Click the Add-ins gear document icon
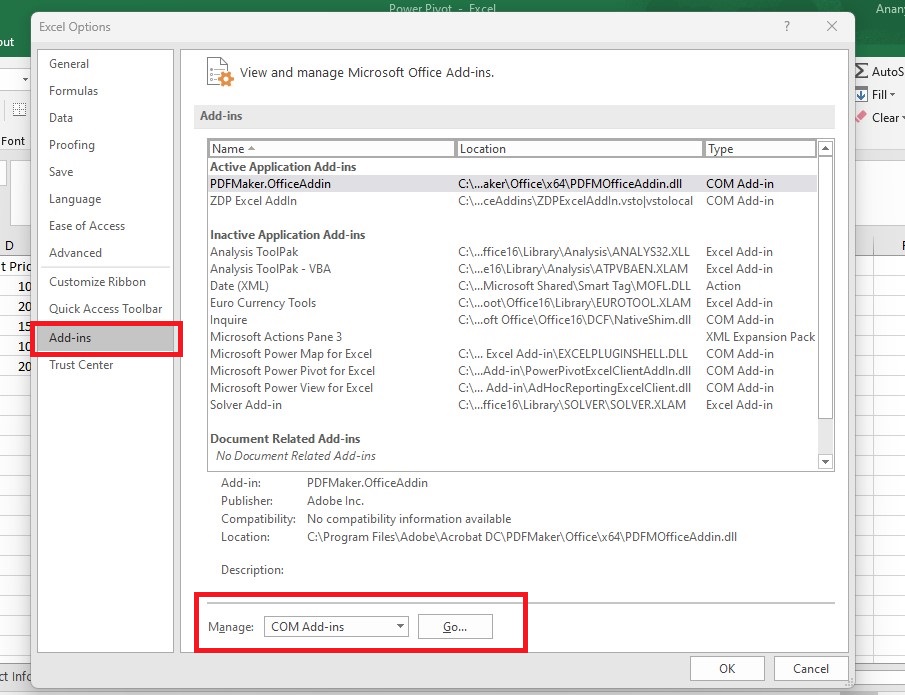This screenshot has width=905, height=695. [220, 72]
